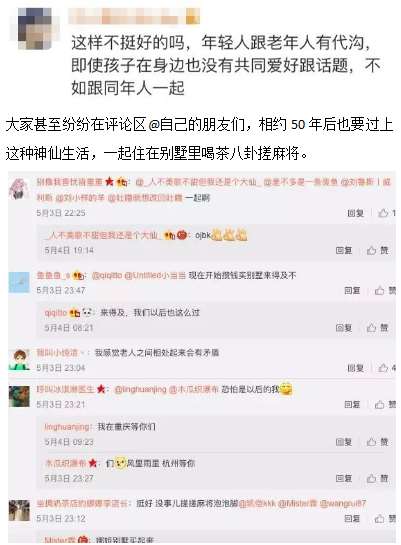The width and height of the screenshot is (401, 545).
Task: Open the @linghuanjing mention in 23:21 comment
Action: tap(140, 390)
